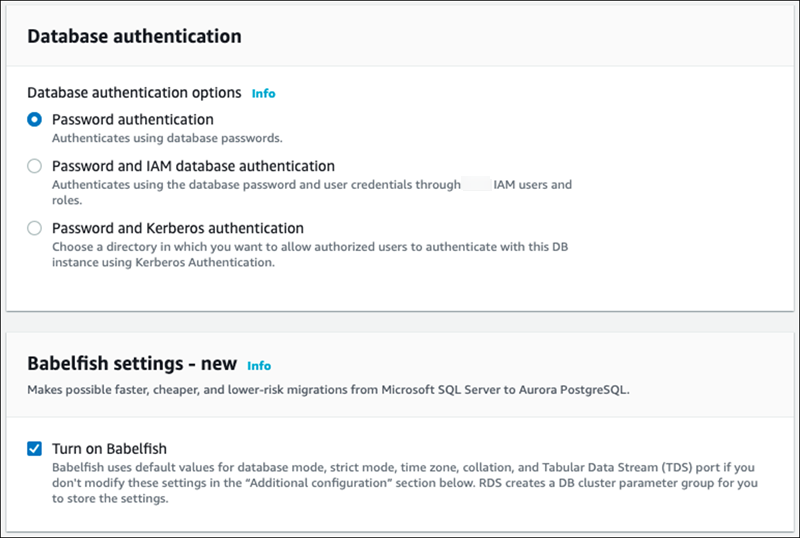Click the 'Password and Kerberos authentication' label text
This screenshot has height=538, width=800.
tap(177, 228)
